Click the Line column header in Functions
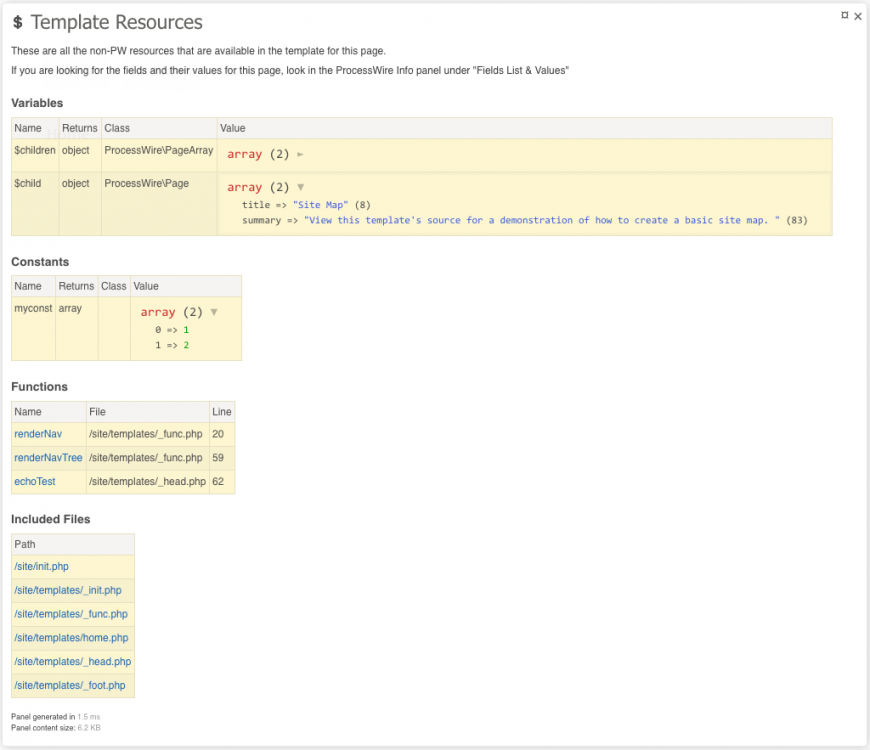 221,412
